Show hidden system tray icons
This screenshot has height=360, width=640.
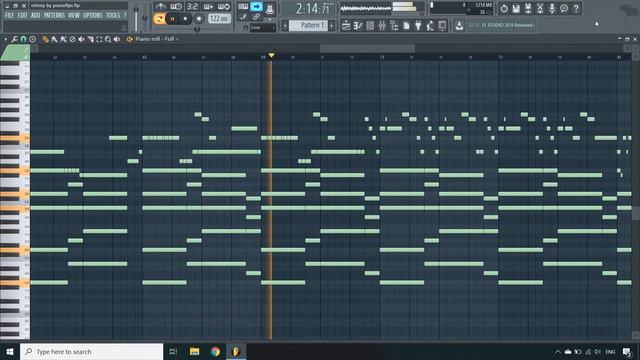(x=557, y=351)
